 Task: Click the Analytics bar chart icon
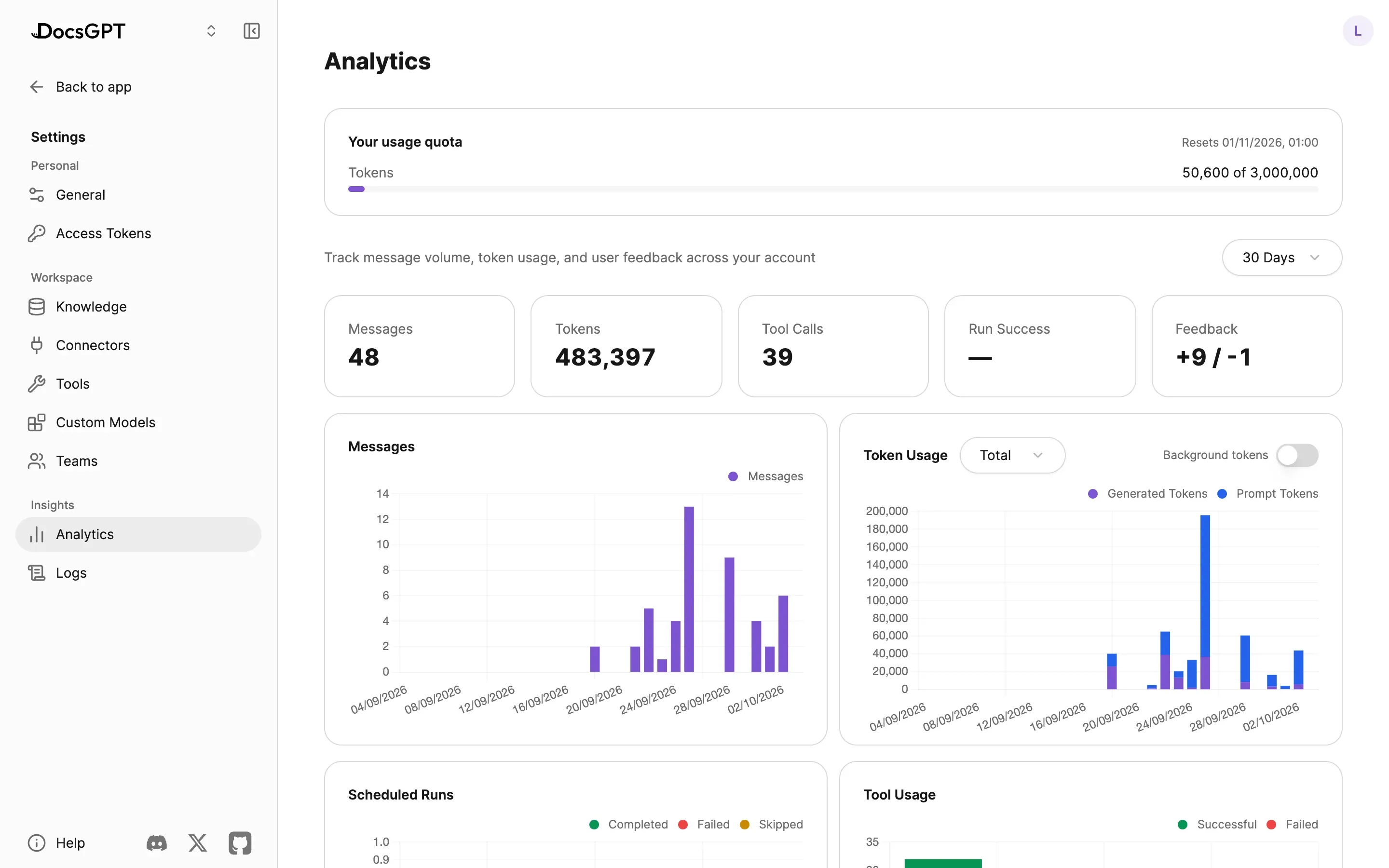click(x=37, y=534)
